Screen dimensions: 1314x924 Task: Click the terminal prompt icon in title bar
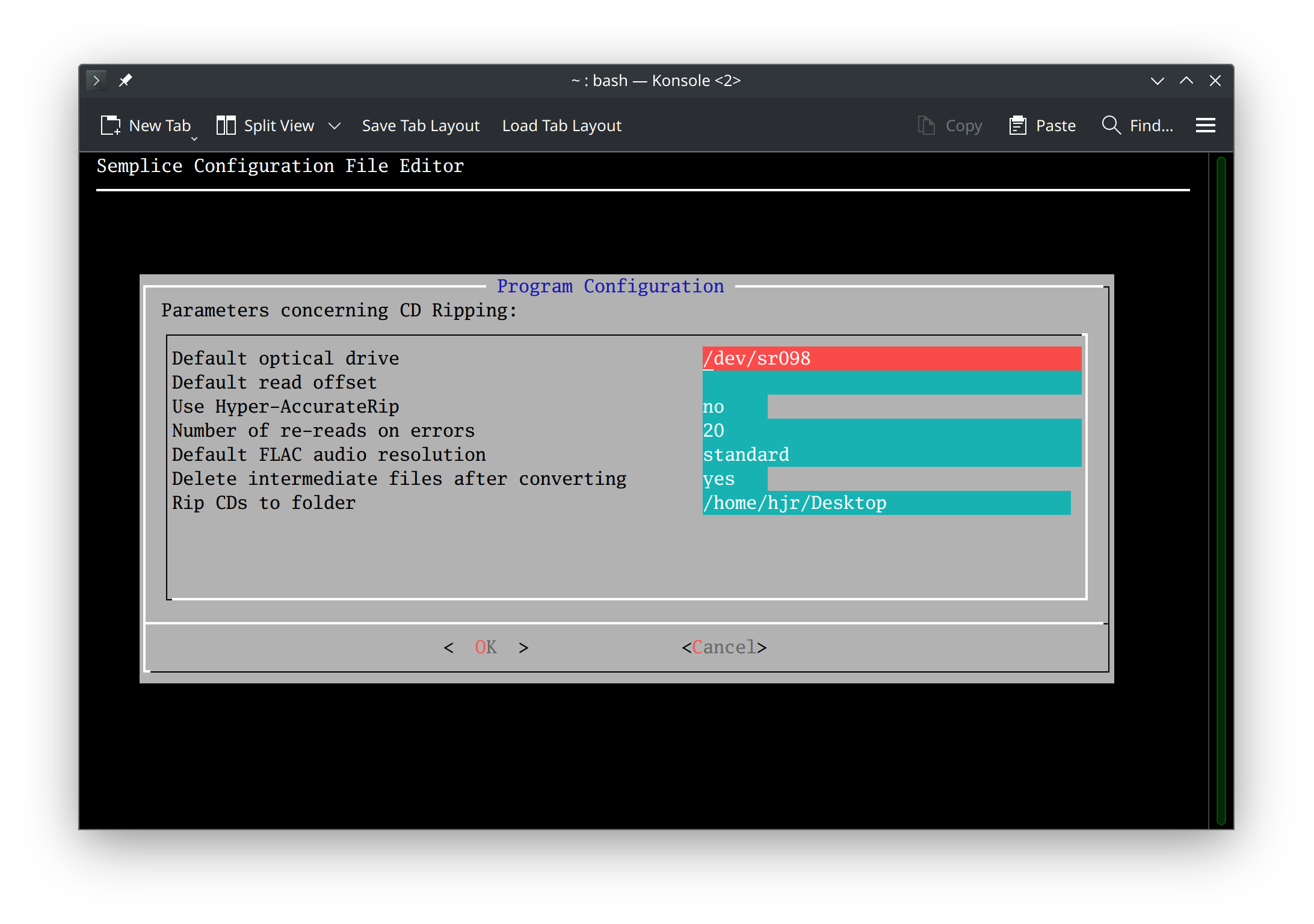(96, 80)
